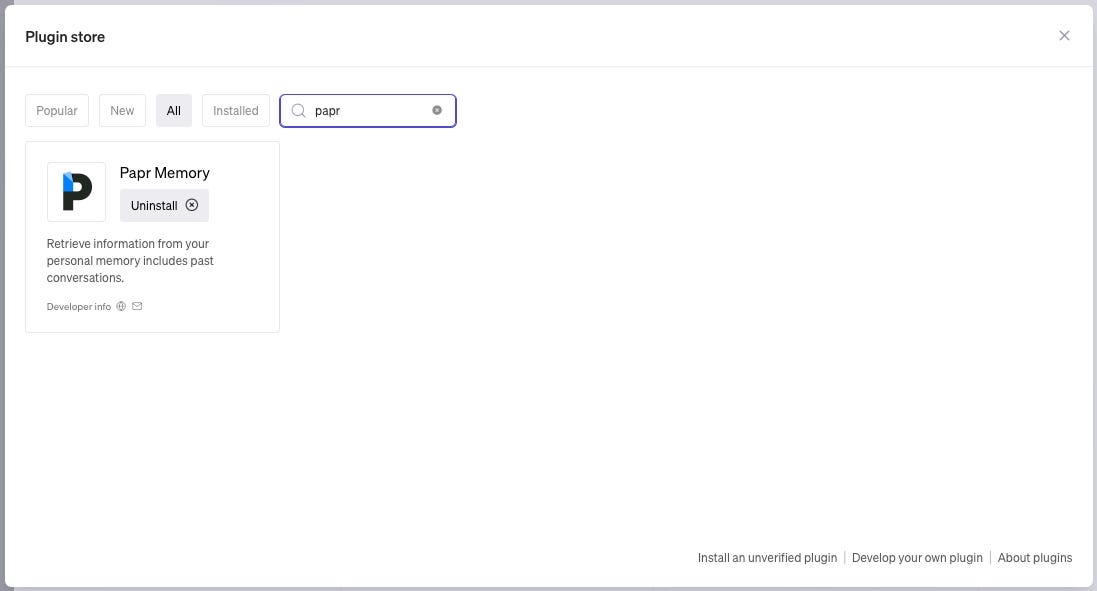
Task: Click the magnifier search icon
Action: [299, 111]
